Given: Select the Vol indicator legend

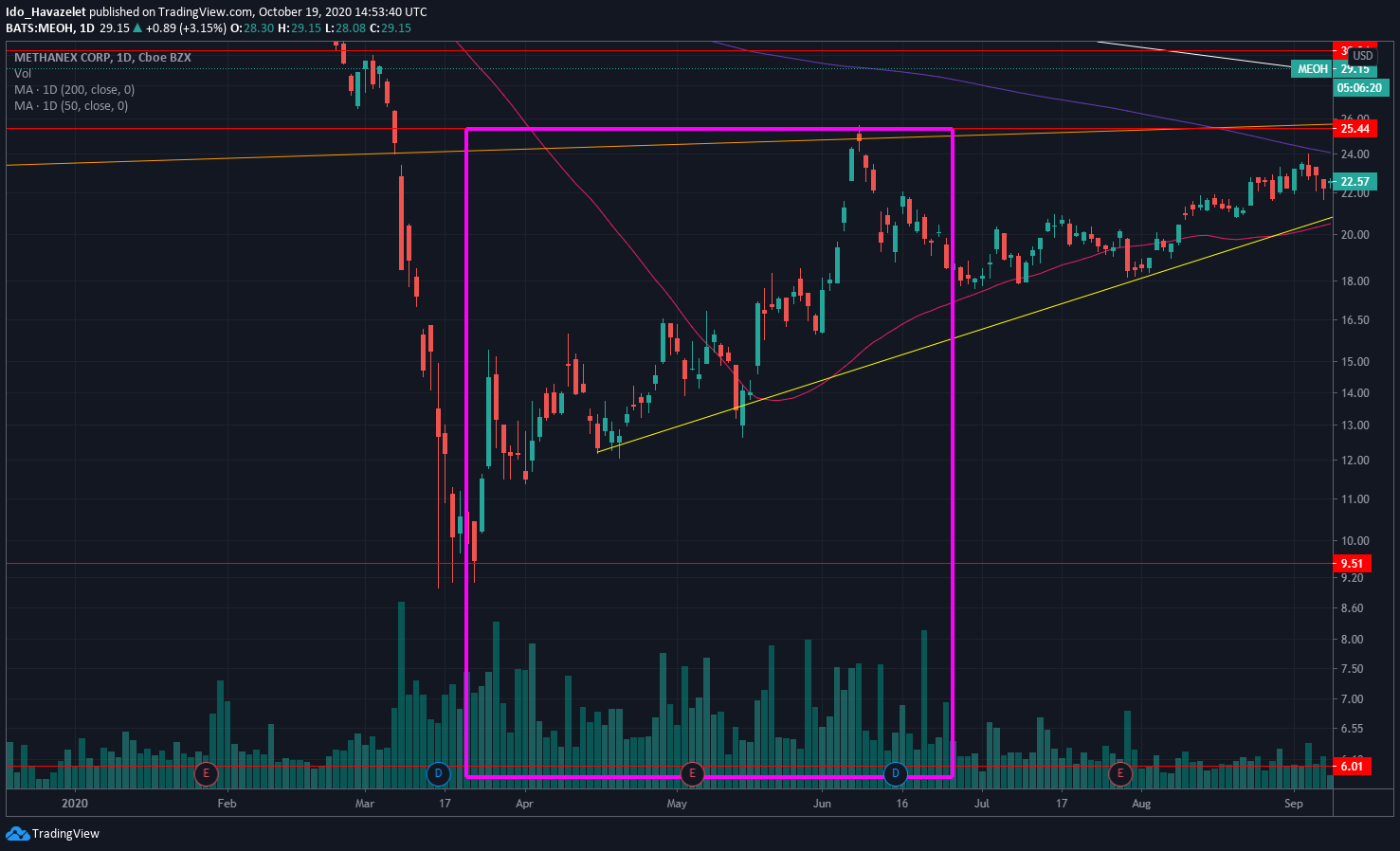Looking at the screenshot, I should (23, 74).
